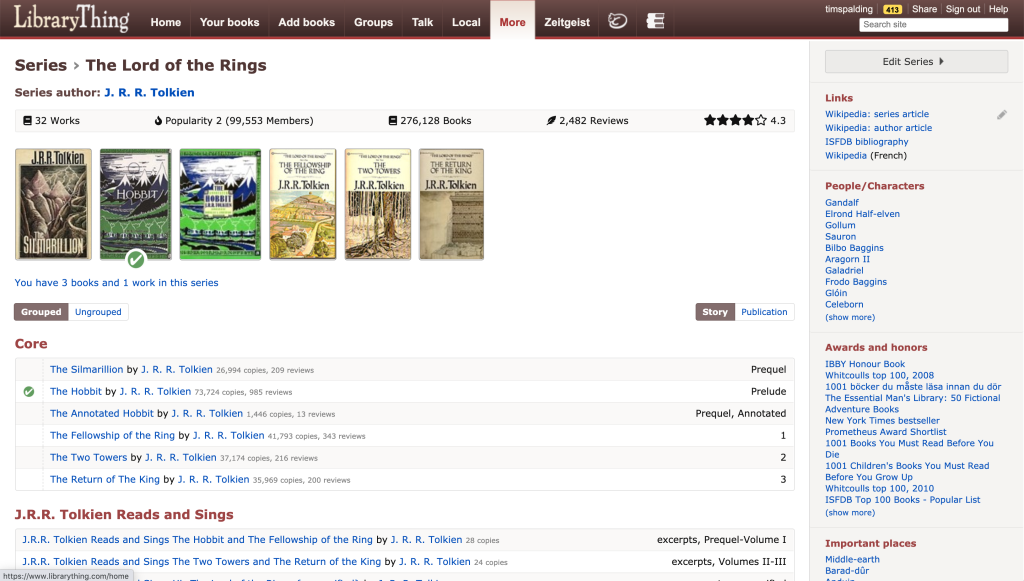Open 'Reads and Sings The Two Towers' link
Screen dimensions: 1024x581
[201, 561]
